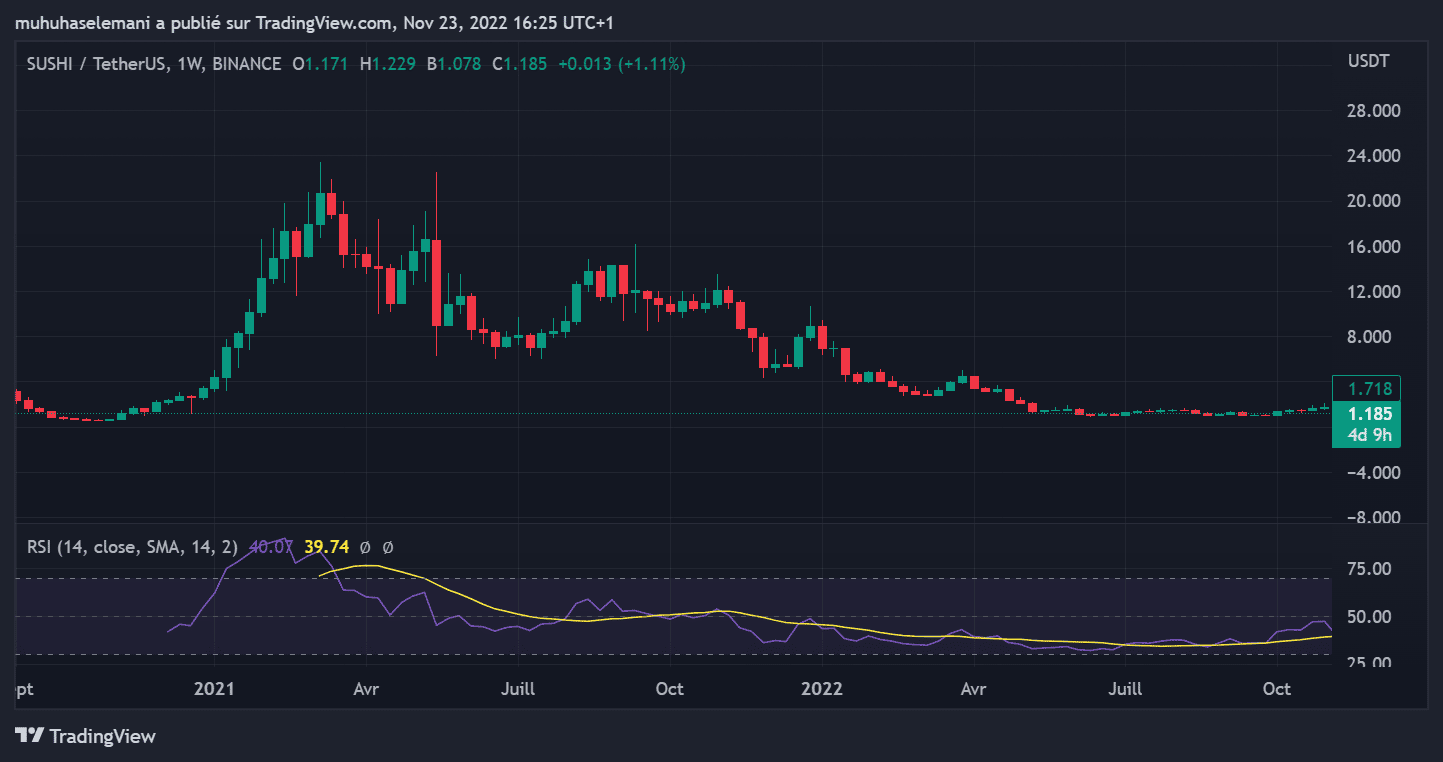
Task: Click the Avr label after 2022
Action: [x=973, y=689]
